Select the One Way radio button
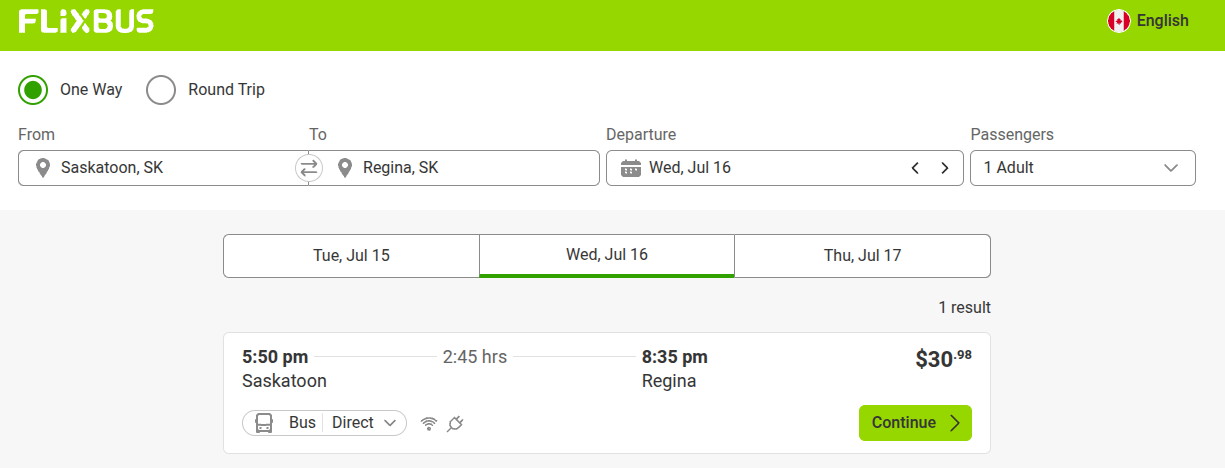Viewport: 1225px width, 468px height. [33, 90]
